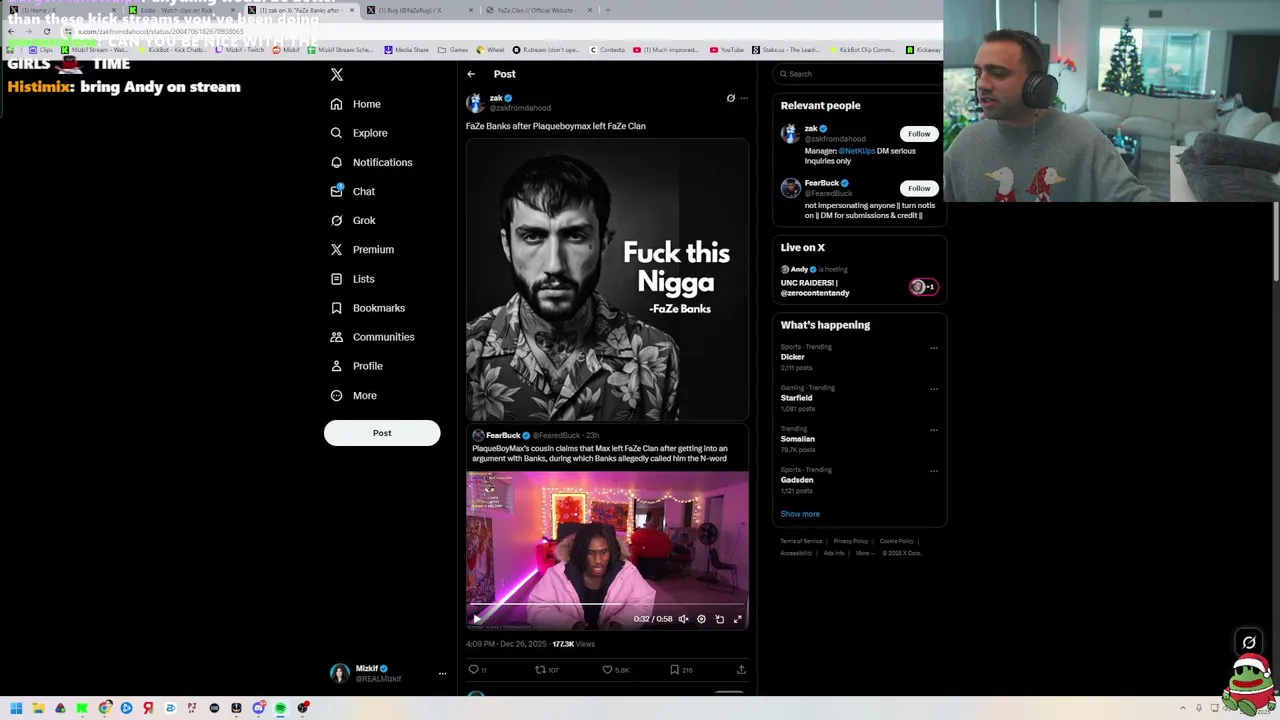Click the Lists icon in the sidebar
This screenshot has width=1280, height=720.
tap(337, 279)
